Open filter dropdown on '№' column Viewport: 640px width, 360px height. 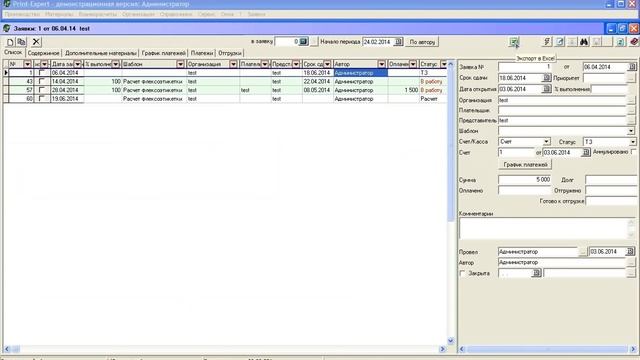(x=27, y=64)
